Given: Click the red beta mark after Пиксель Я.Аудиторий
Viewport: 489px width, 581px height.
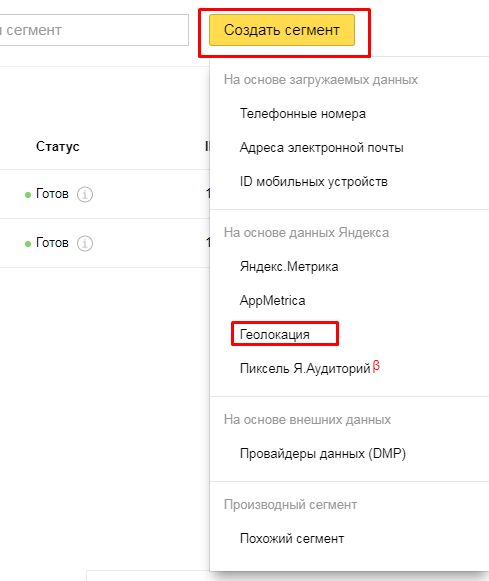Looking at the screenshot, I should (x=376, y=366).
